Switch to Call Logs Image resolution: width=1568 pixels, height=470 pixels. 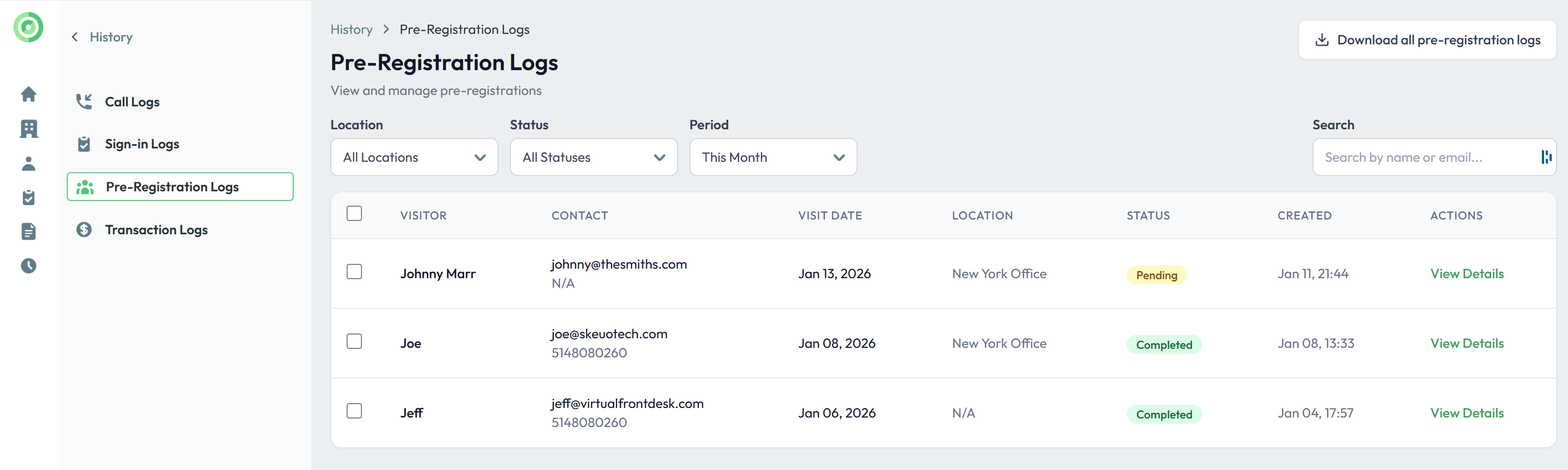131,102
